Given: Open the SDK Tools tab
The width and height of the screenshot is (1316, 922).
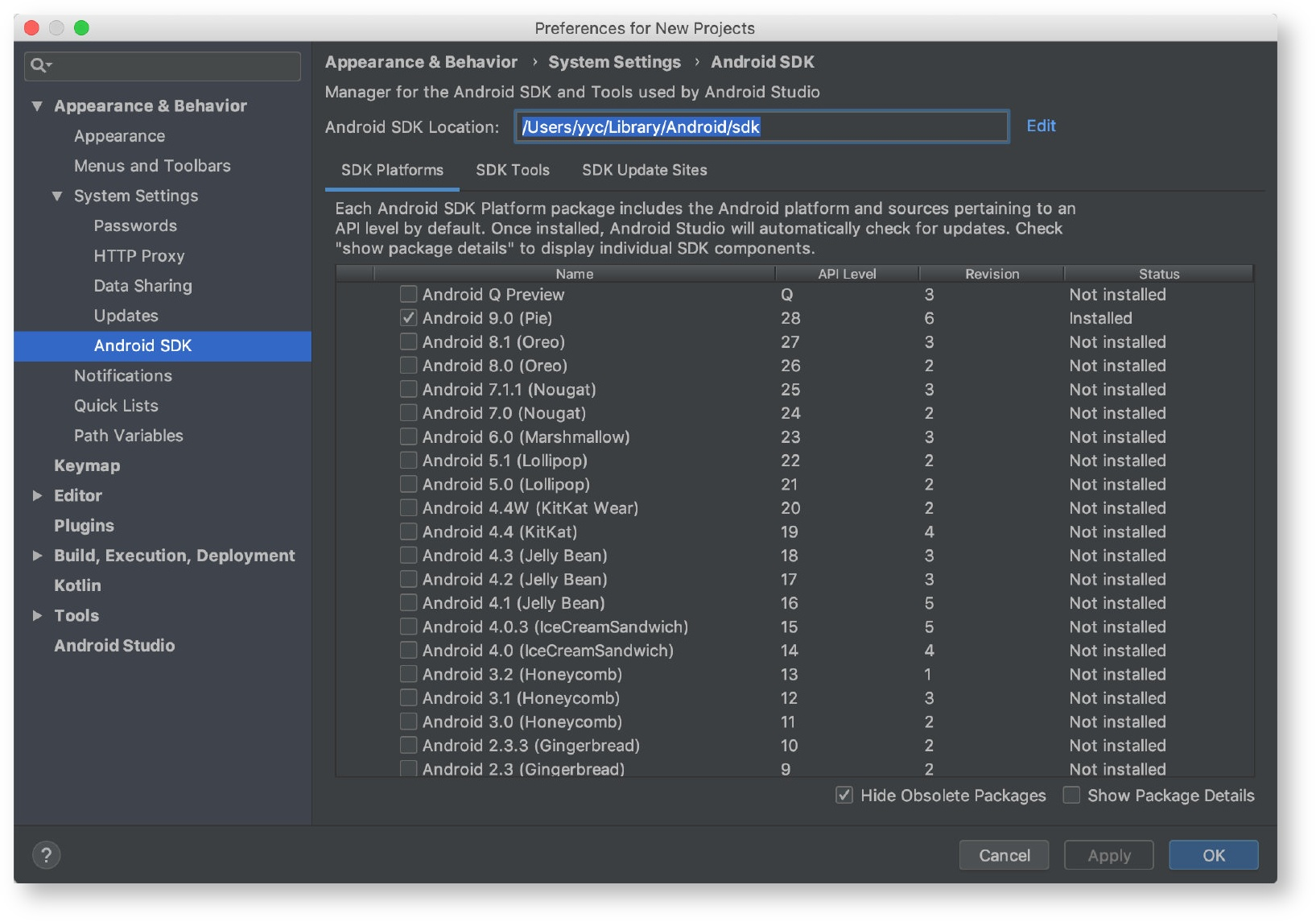Looking at the screenshot, I should pos(513,170).
